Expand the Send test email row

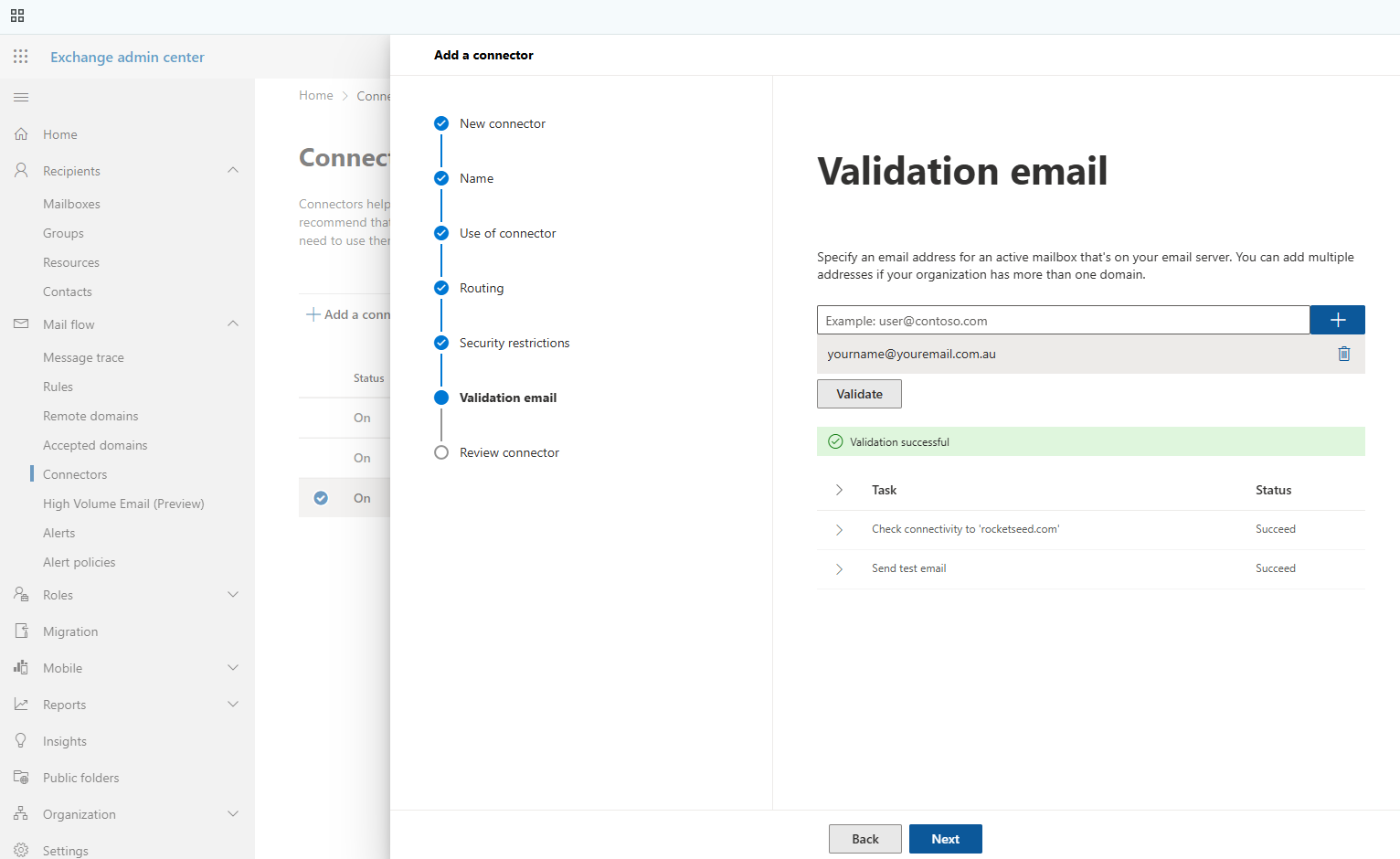coord(839,568)
